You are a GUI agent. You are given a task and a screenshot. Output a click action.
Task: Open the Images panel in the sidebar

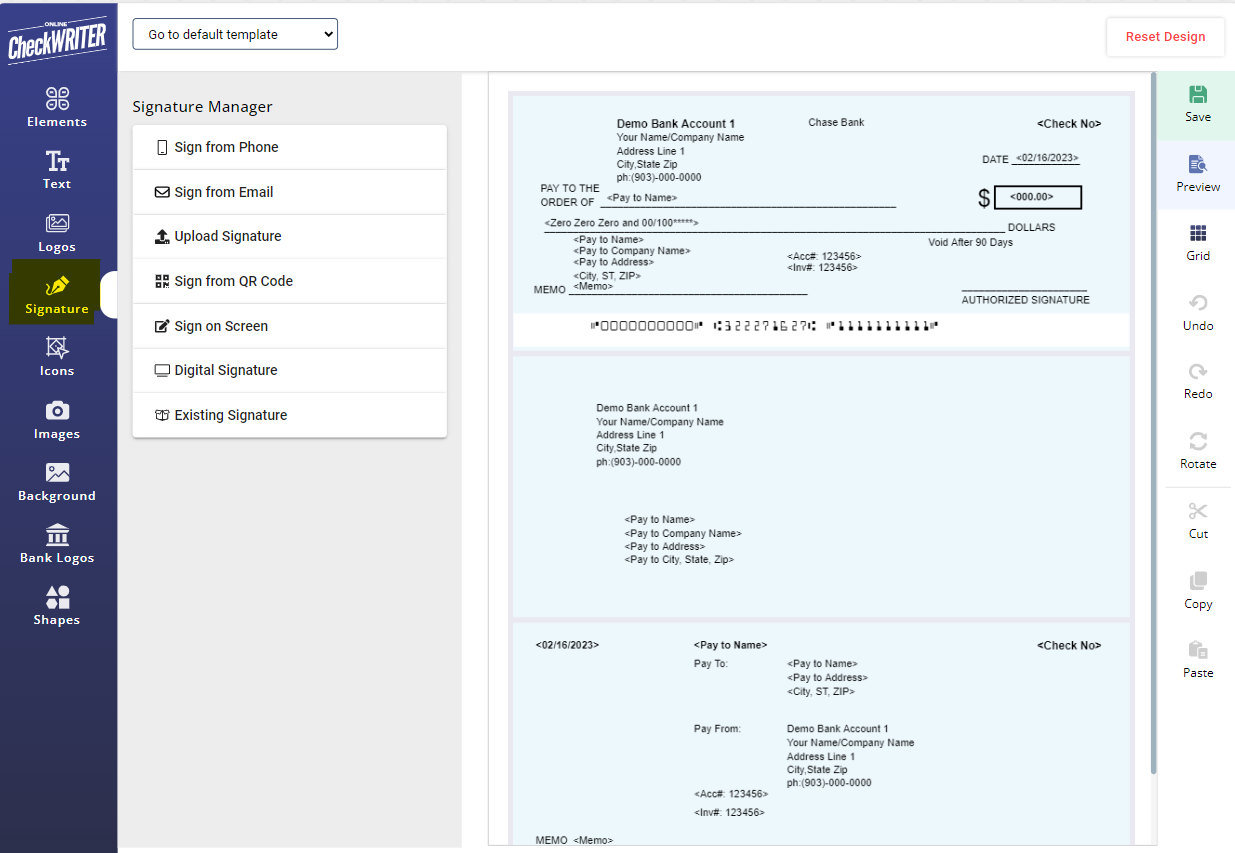point(57,419)
